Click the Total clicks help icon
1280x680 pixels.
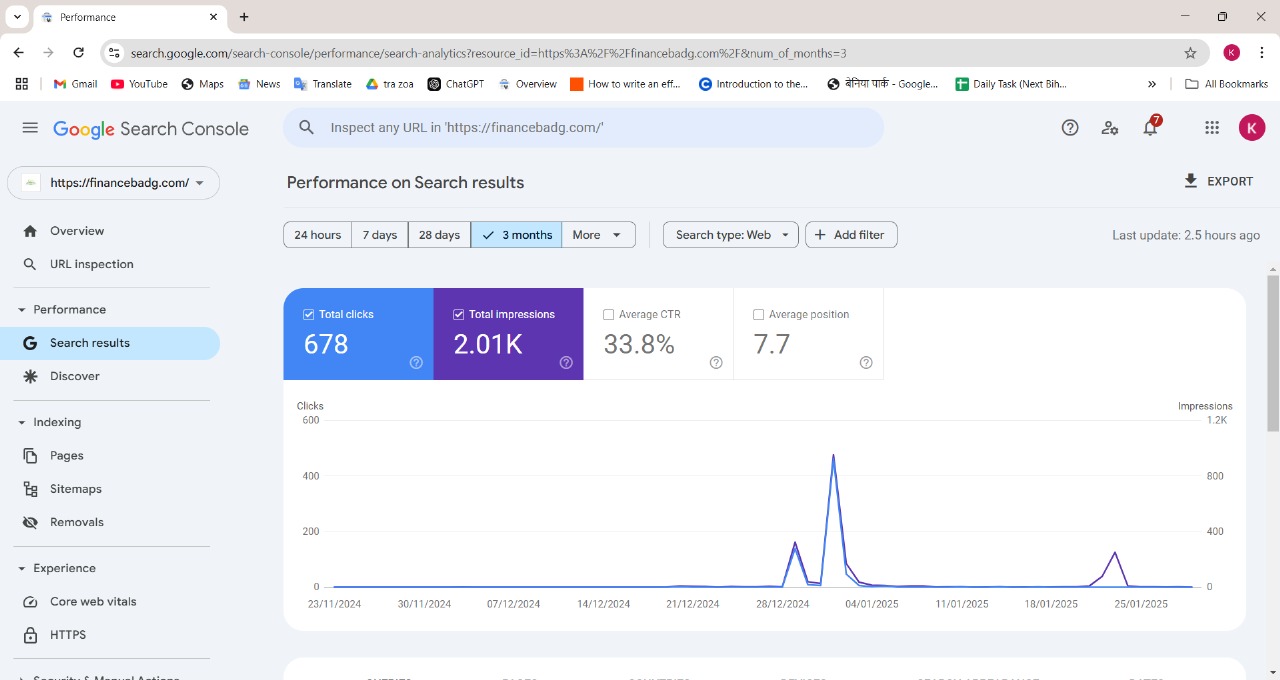416,363
